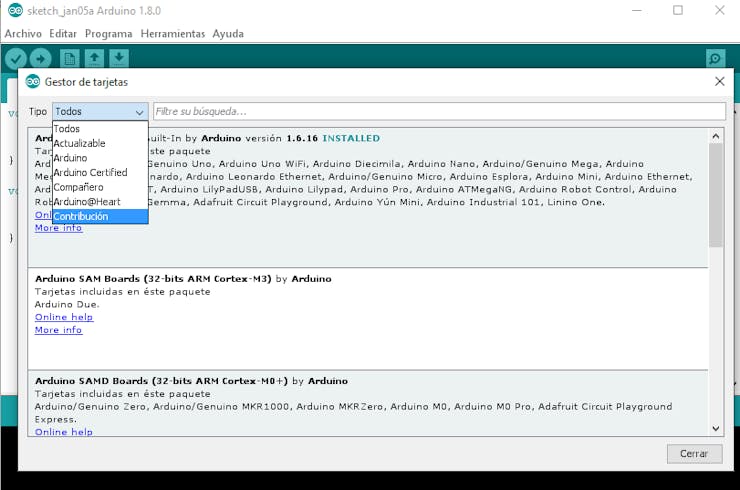Image resolution: width=740 pixels, height=490 pixels.
Task: Create a new sketch with New icon
Action: click(x=70, y=59)
